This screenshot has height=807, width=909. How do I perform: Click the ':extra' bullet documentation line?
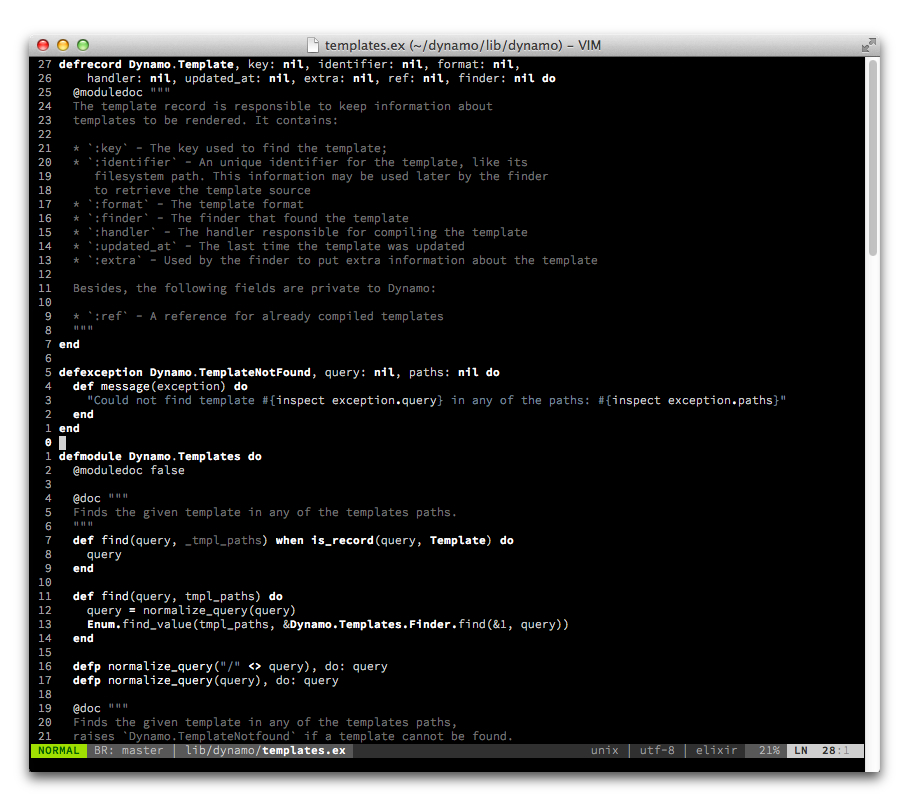[335, 260]
